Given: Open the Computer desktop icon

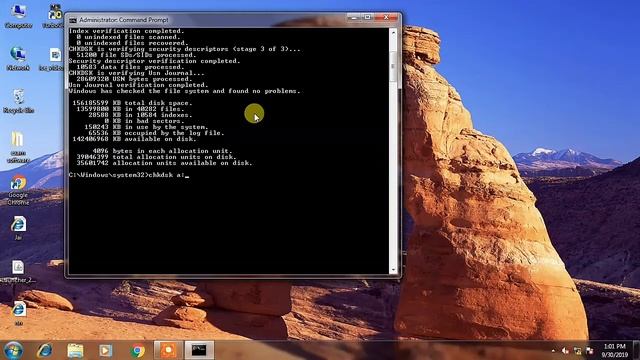Looking at the screenshot, I should (18, 16).
